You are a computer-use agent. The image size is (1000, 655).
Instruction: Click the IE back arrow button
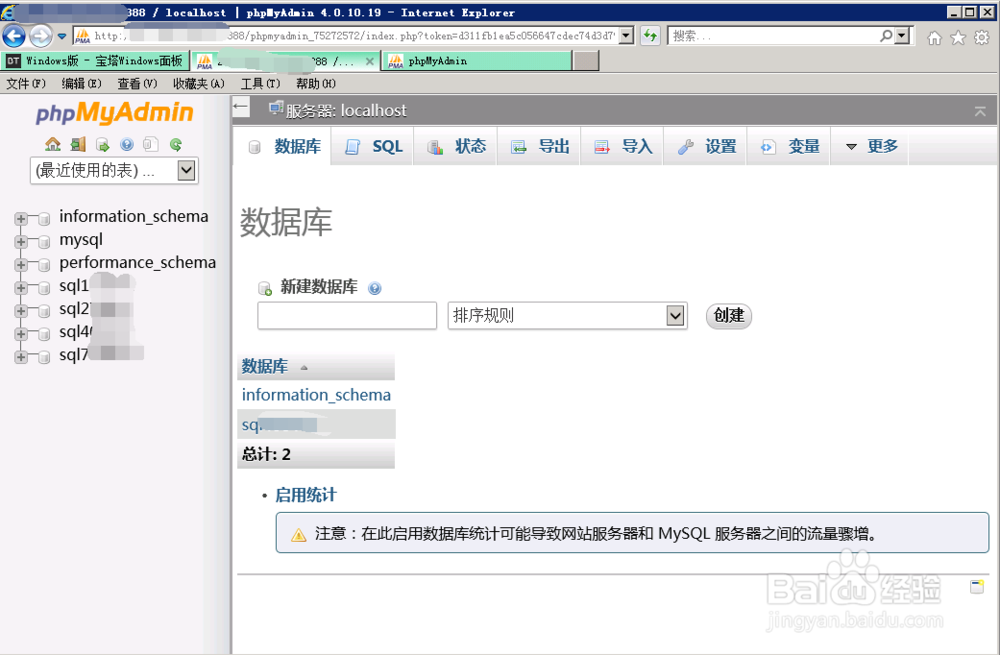(x=14, y=36)
